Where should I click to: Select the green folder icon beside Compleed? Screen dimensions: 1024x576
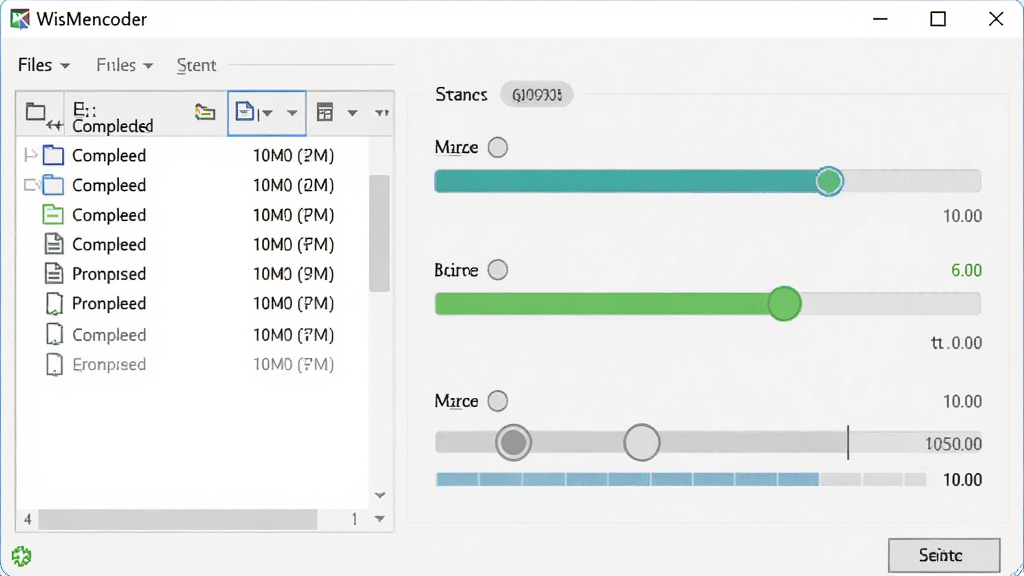point(53,215)
